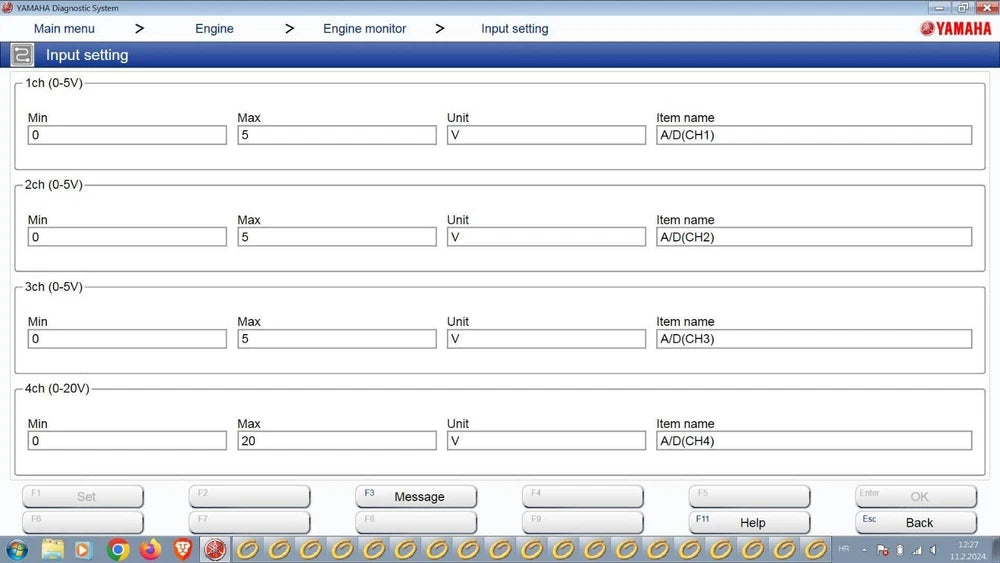Click the blank F9 button
1000x563 pixels.
click(582, 522)
